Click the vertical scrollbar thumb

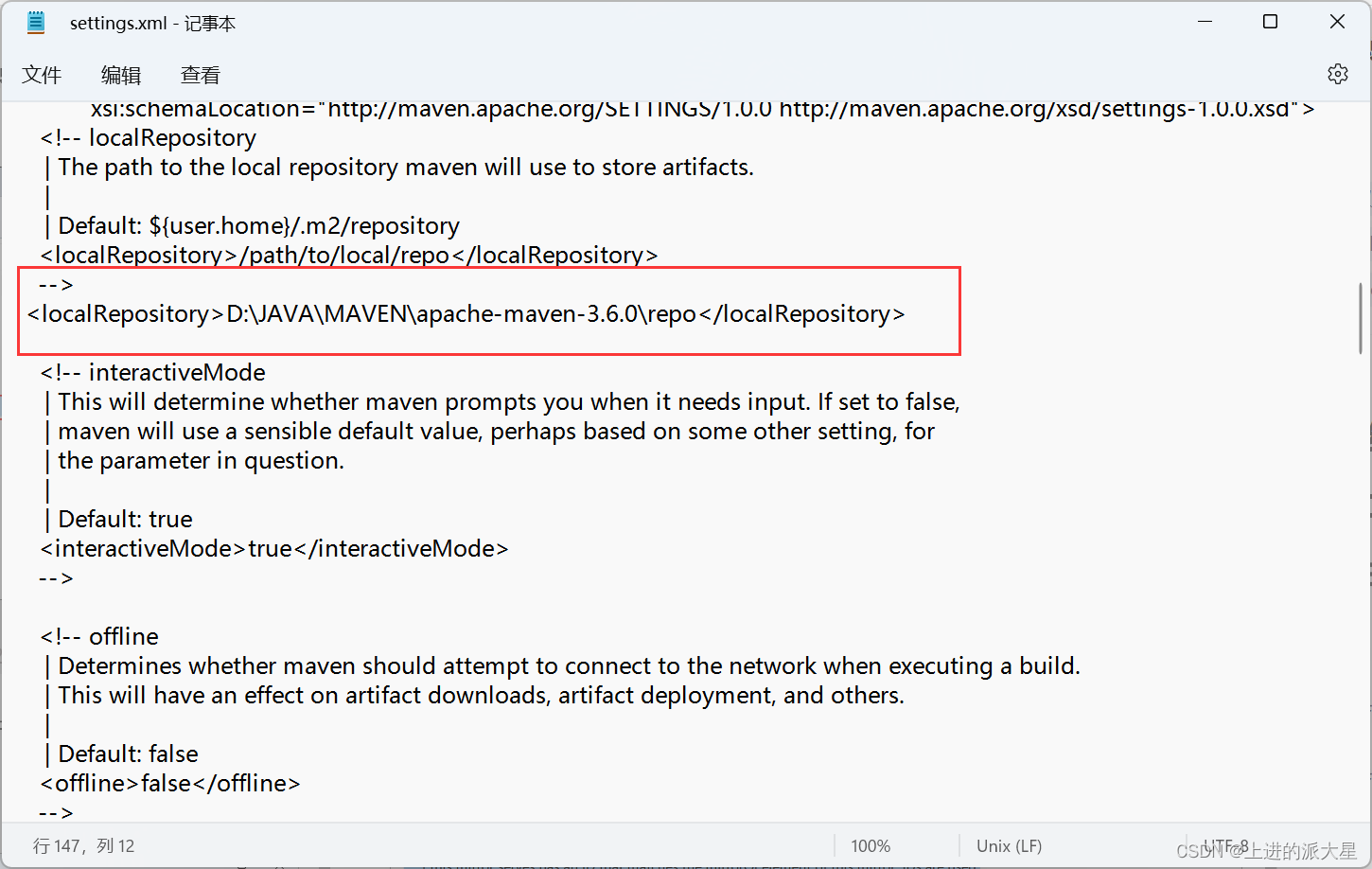coord(1361,318)
